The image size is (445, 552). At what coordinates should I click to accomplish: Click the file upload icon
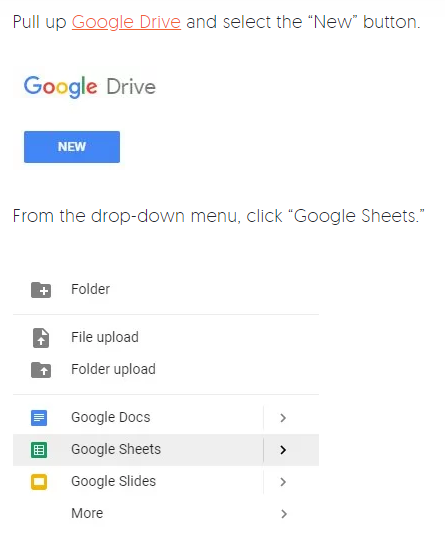(41, 338)
